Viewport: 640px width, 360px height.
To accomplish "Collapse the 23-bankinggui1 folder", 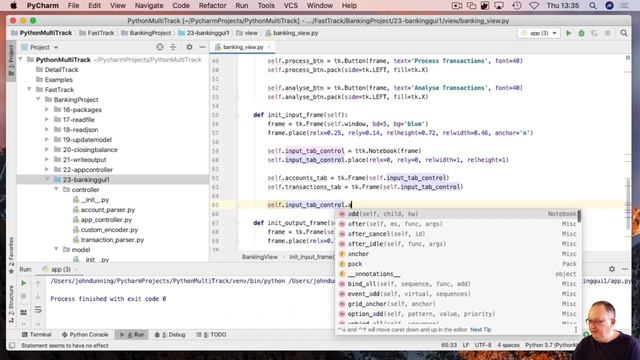I will 47,180.
